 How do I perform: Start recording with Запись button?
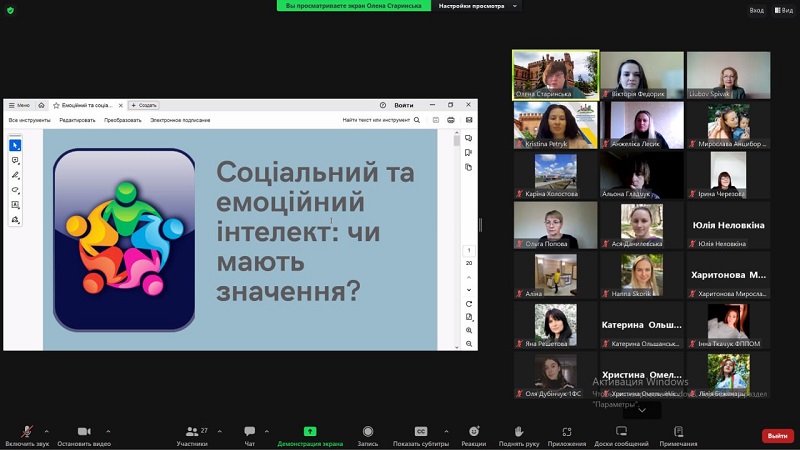(x=368, y=433)
